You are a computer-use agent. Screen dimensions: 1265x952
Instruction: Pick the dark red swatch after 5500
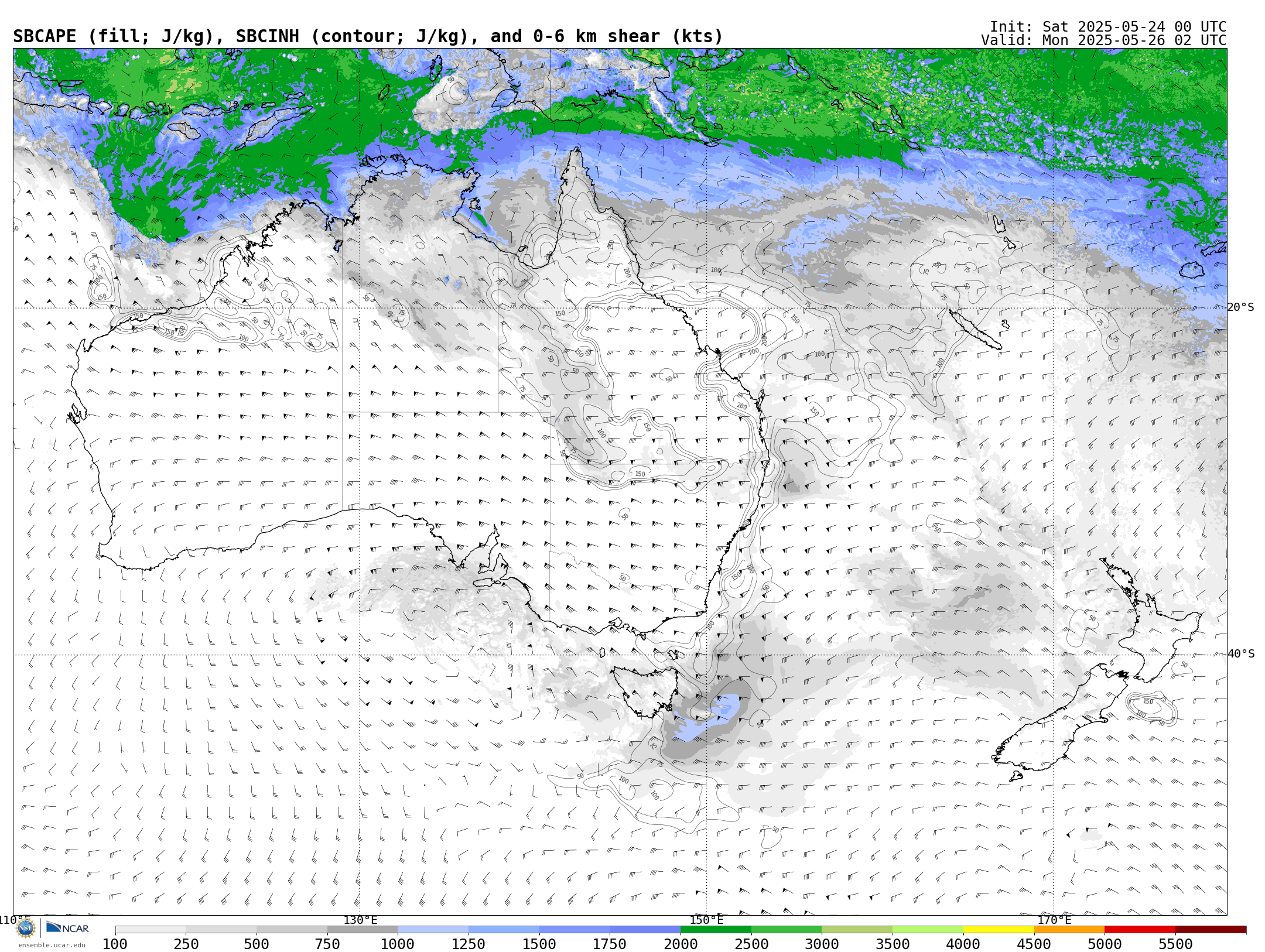(x=1211, y=930)
